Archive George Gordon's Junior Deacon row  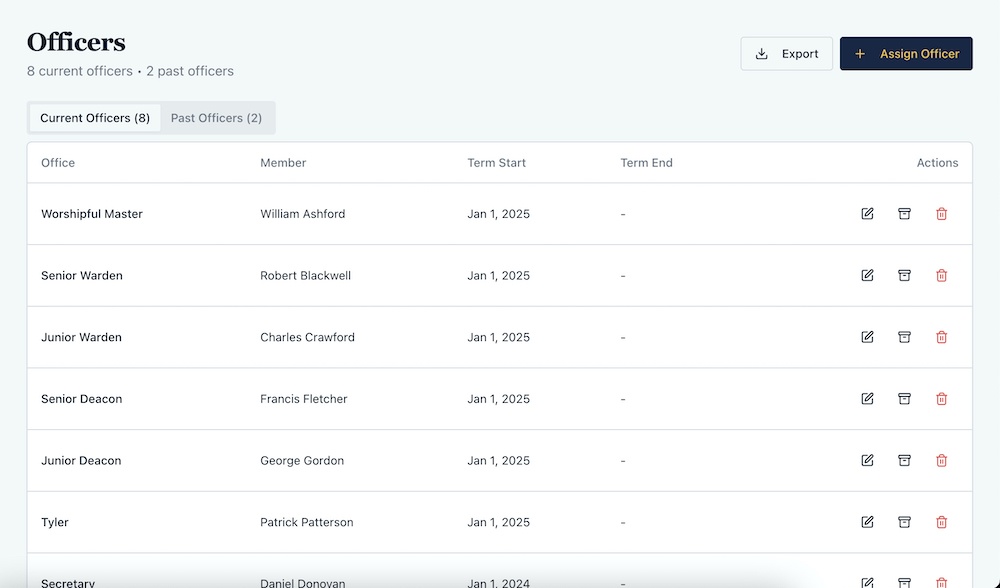(904, 461)
